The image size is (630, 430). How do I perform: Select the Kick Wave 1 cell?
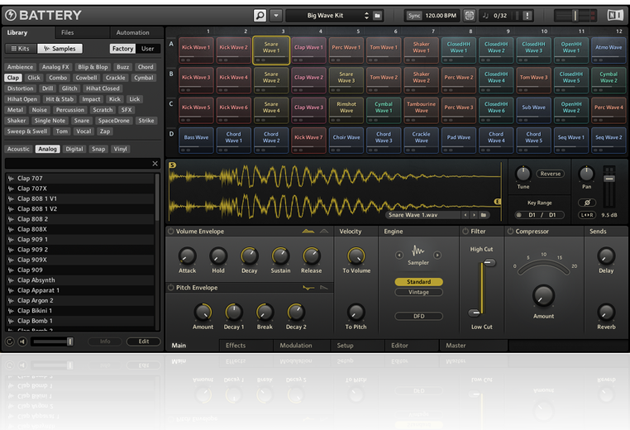coord(196,50)
